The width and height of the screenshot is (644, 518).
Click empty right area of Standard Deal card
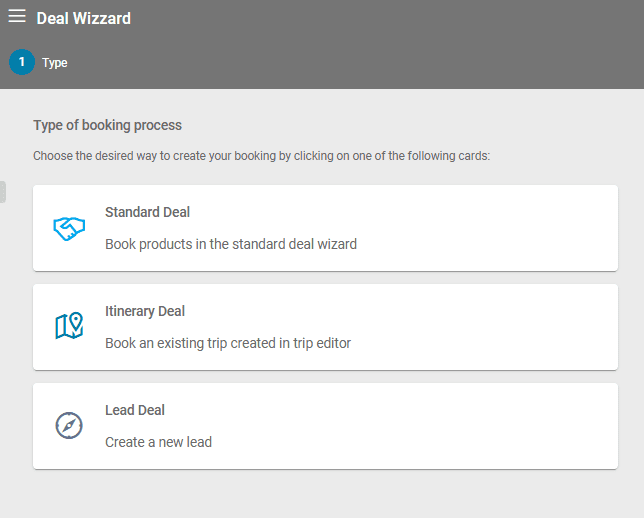tap(500, 228)
